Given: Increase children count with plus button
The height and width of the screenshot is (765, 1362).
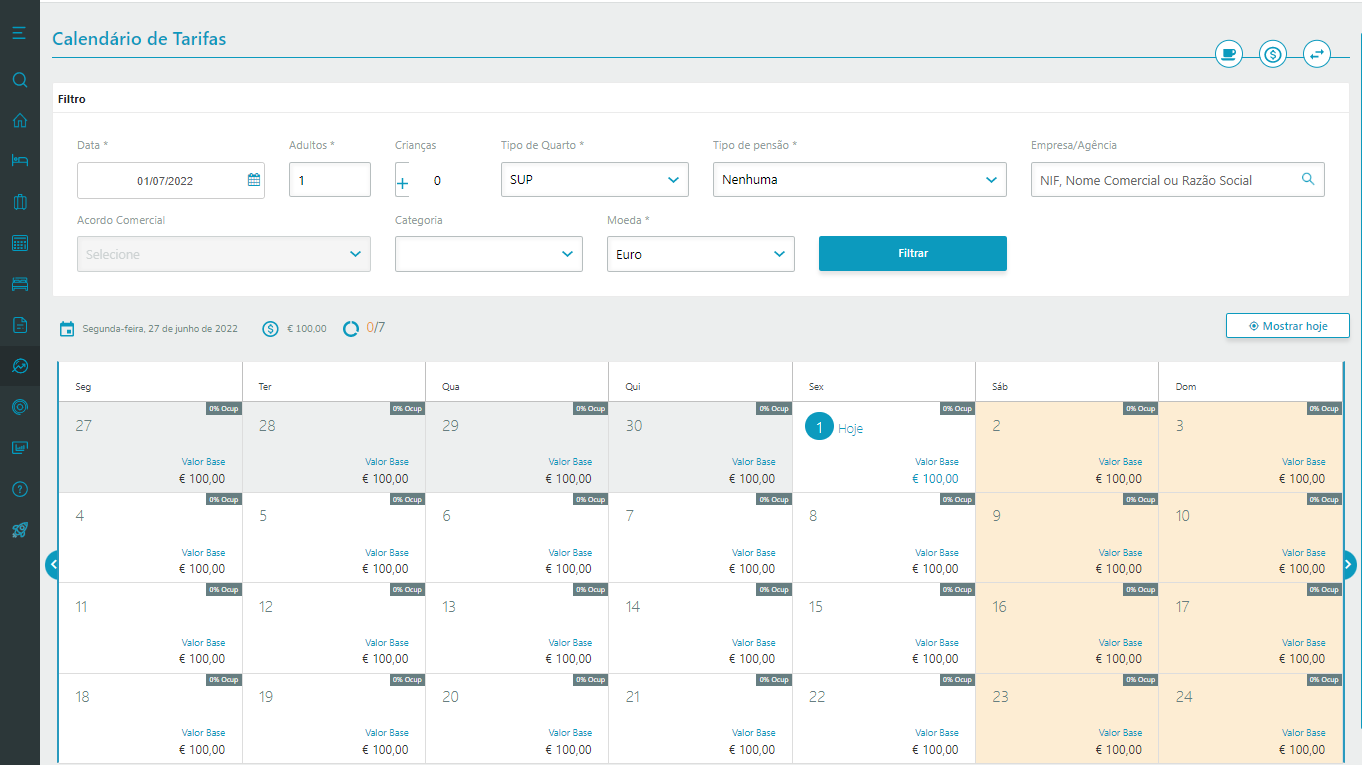Looking at the screenshot, I should [x=403, y=183].
